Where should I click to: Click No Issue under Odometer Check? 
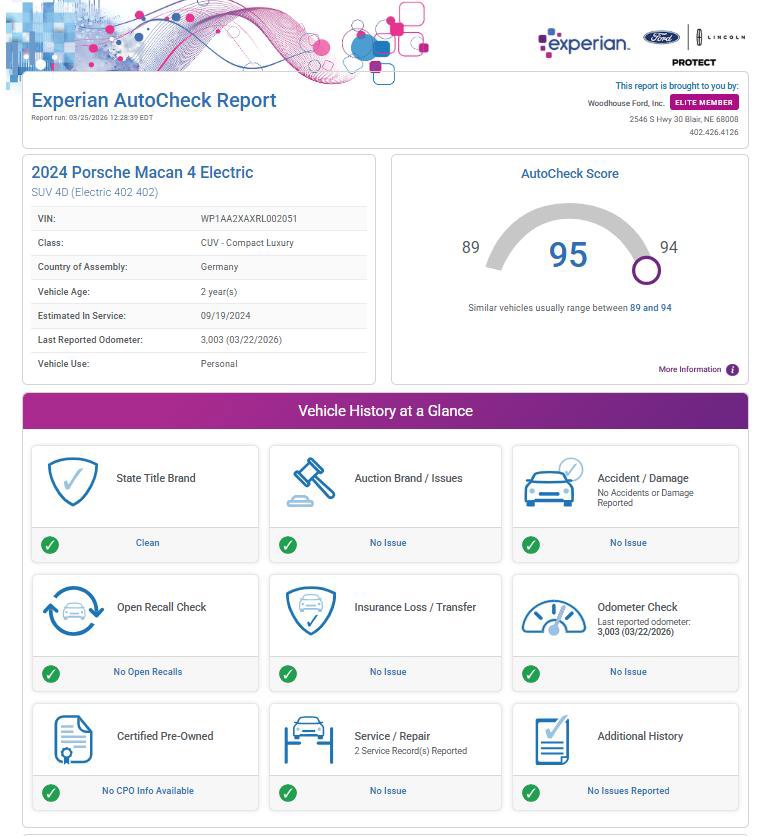click(x=628, y=672)
